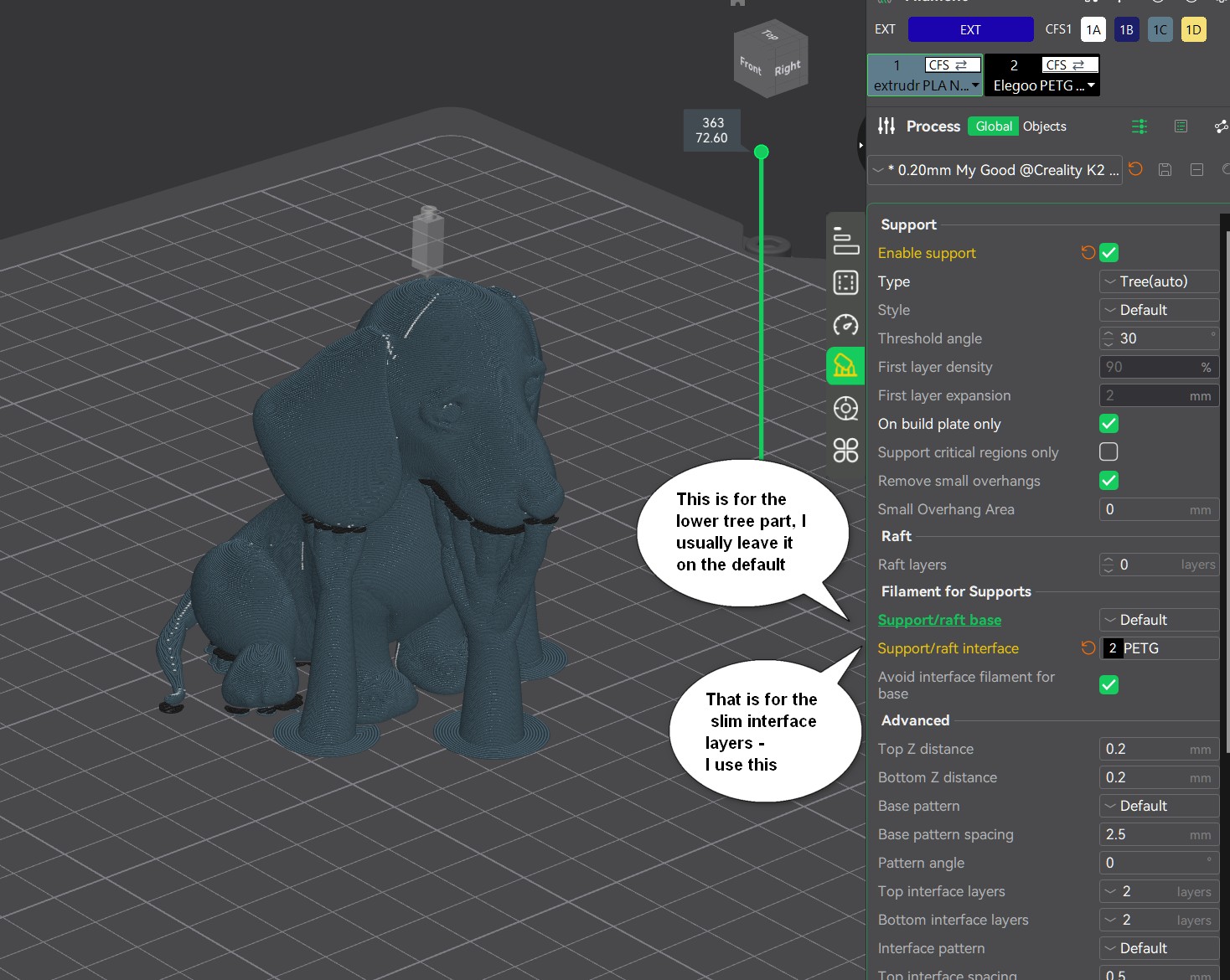Click the share nodes icon beside Process

click(1222, 126)
